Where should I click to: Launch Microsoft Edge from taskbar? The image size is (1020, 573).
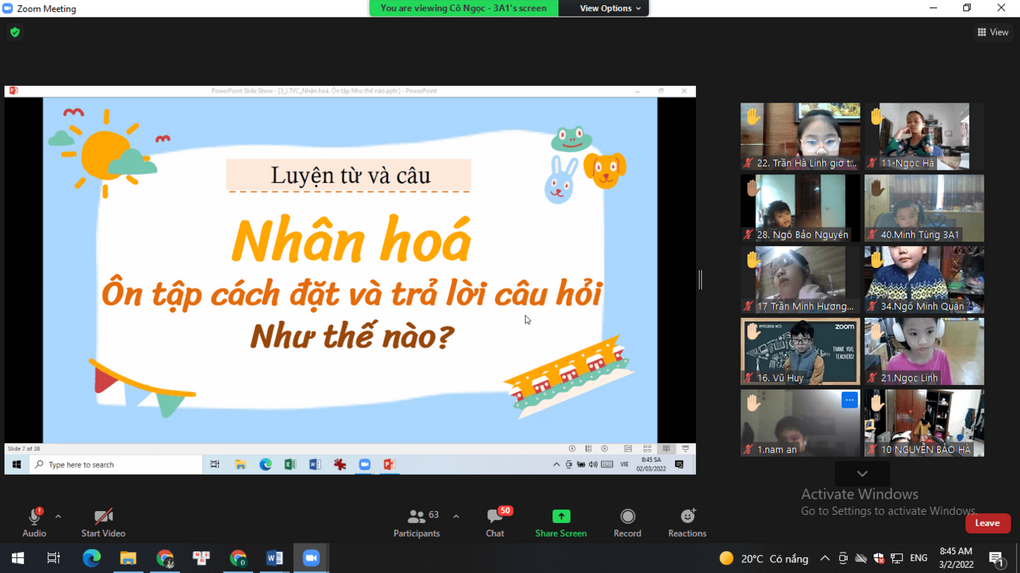92,558
